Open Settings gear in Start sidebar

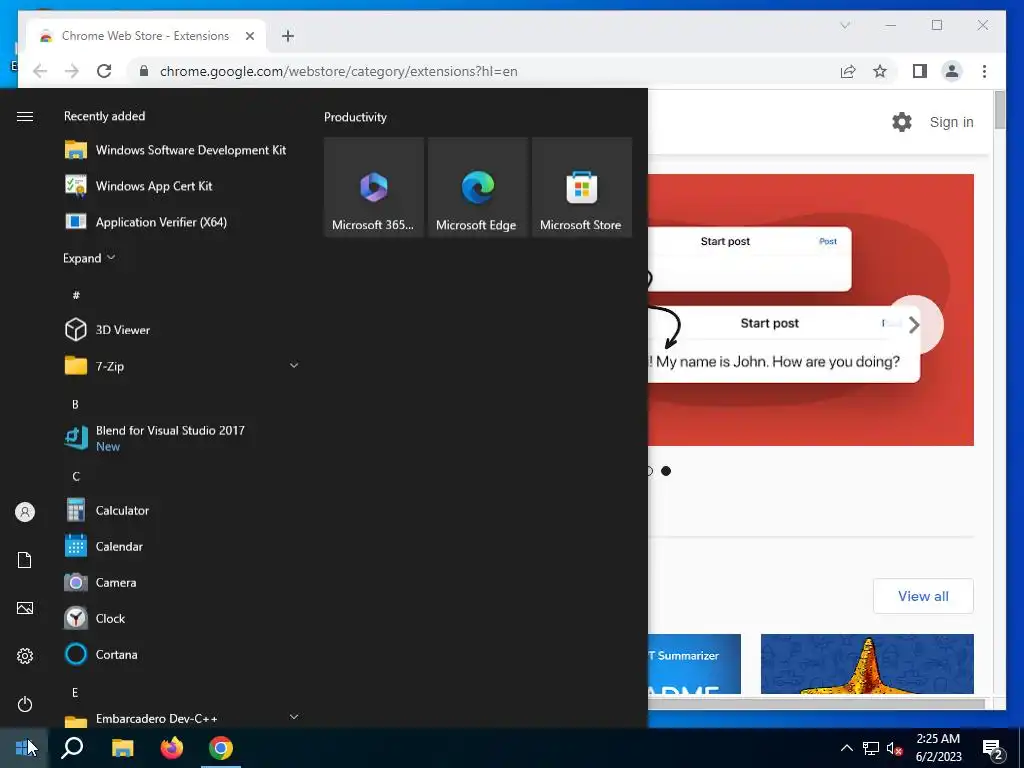tap(25, 656)
